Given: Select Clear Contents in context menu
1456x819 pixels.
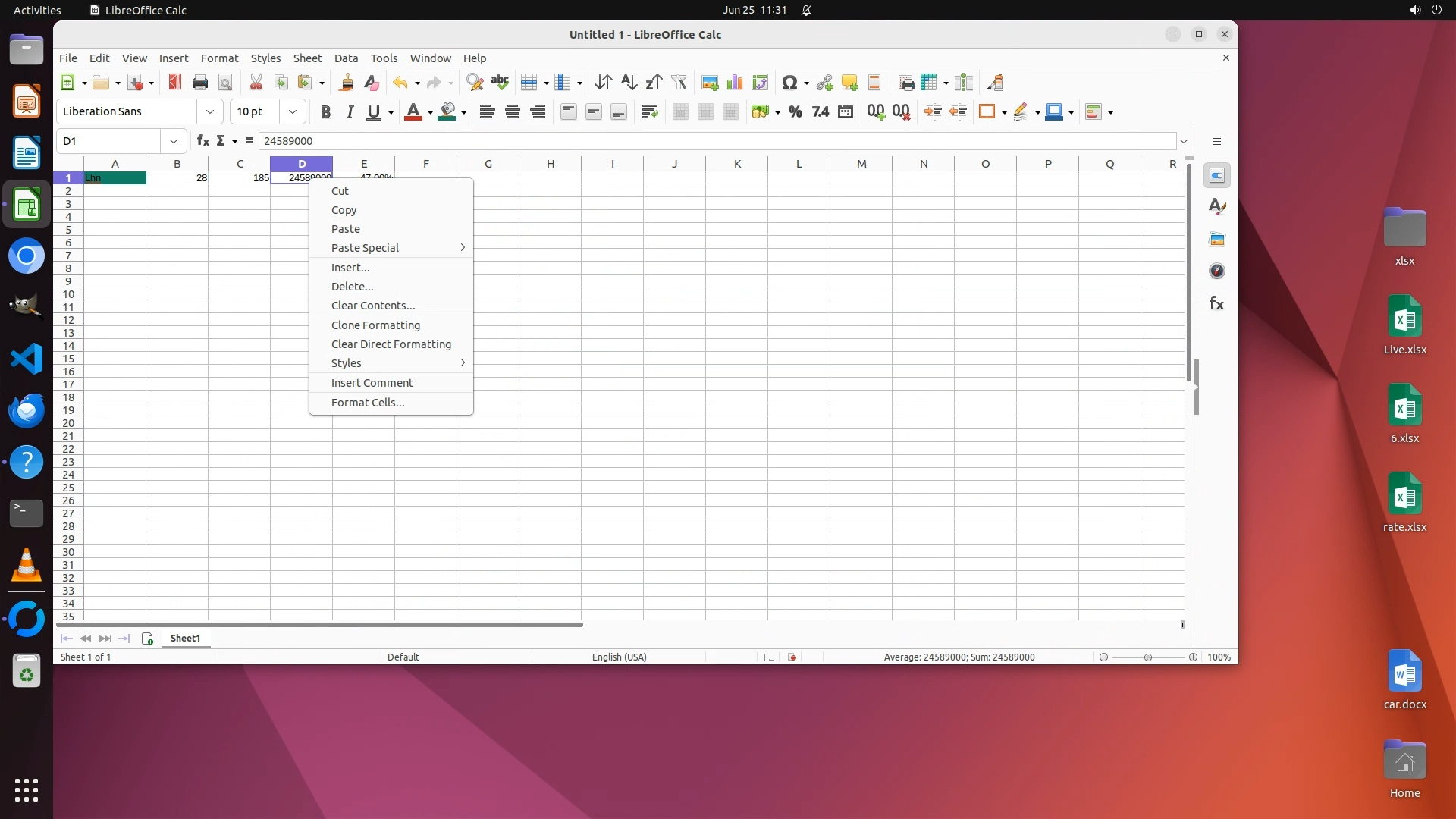Looking at the screenshot, I should (x=373, y=306).
